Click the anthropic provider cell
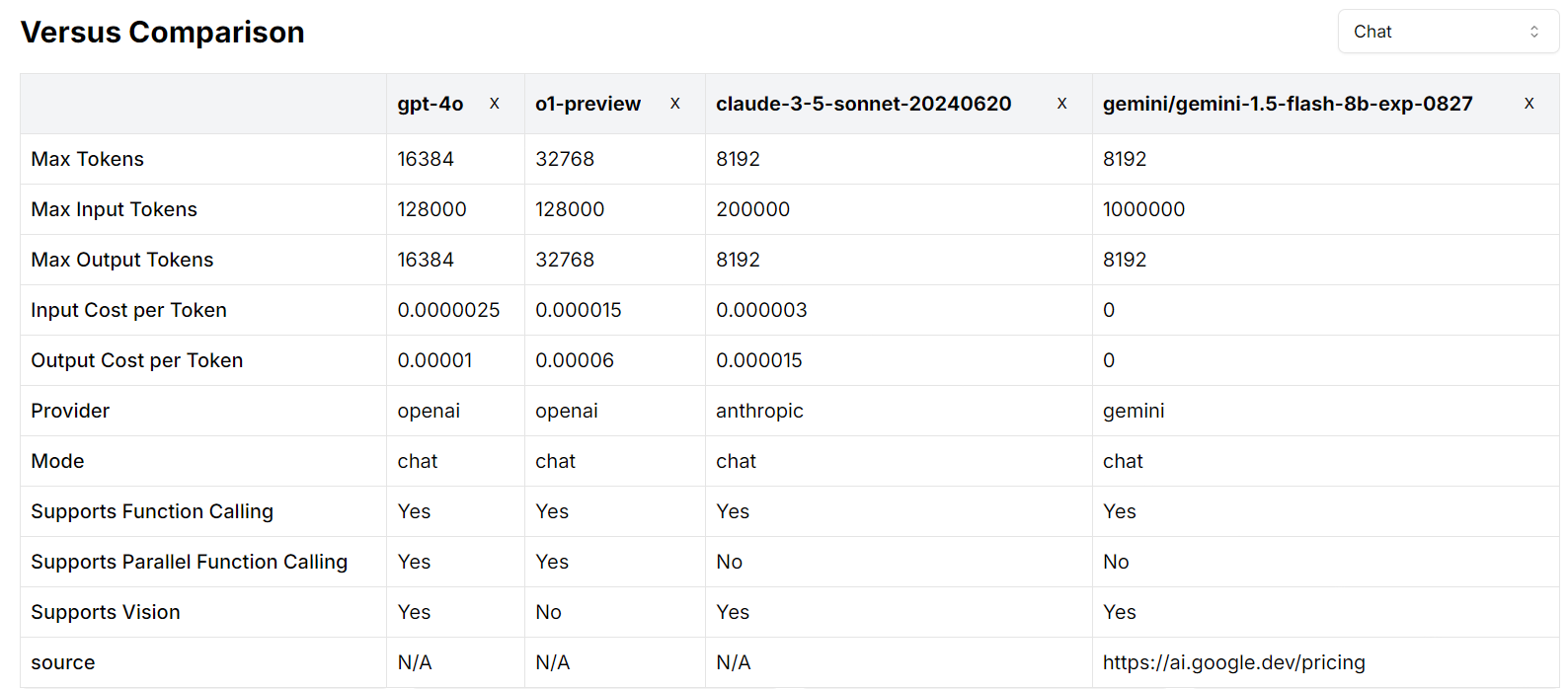 click(759, 411)
